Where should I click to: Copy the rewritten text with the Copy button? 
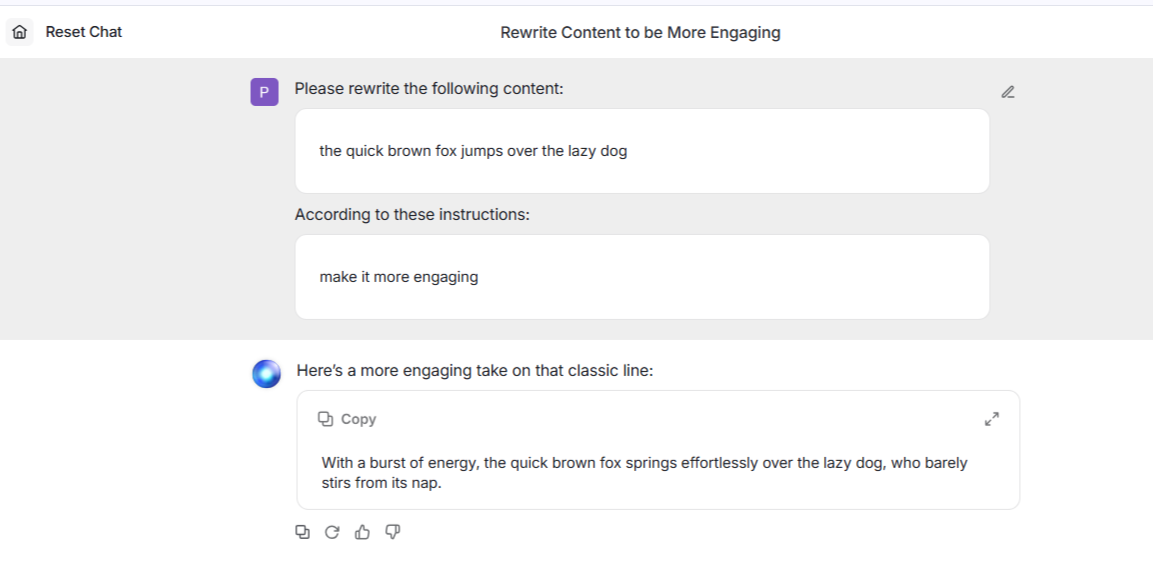tap(348, 419)
